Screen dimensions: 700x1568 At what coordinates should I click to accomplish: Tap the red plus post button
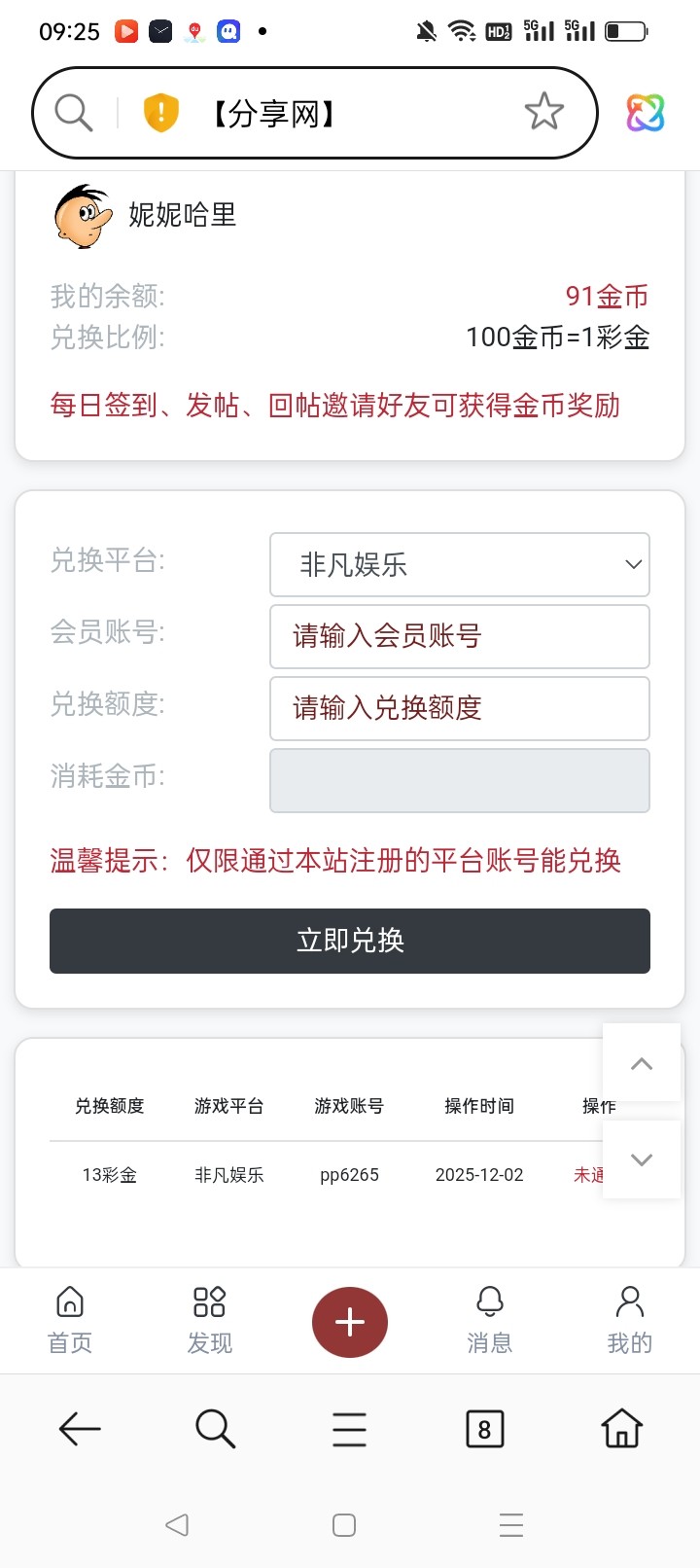coord(350,1322)
